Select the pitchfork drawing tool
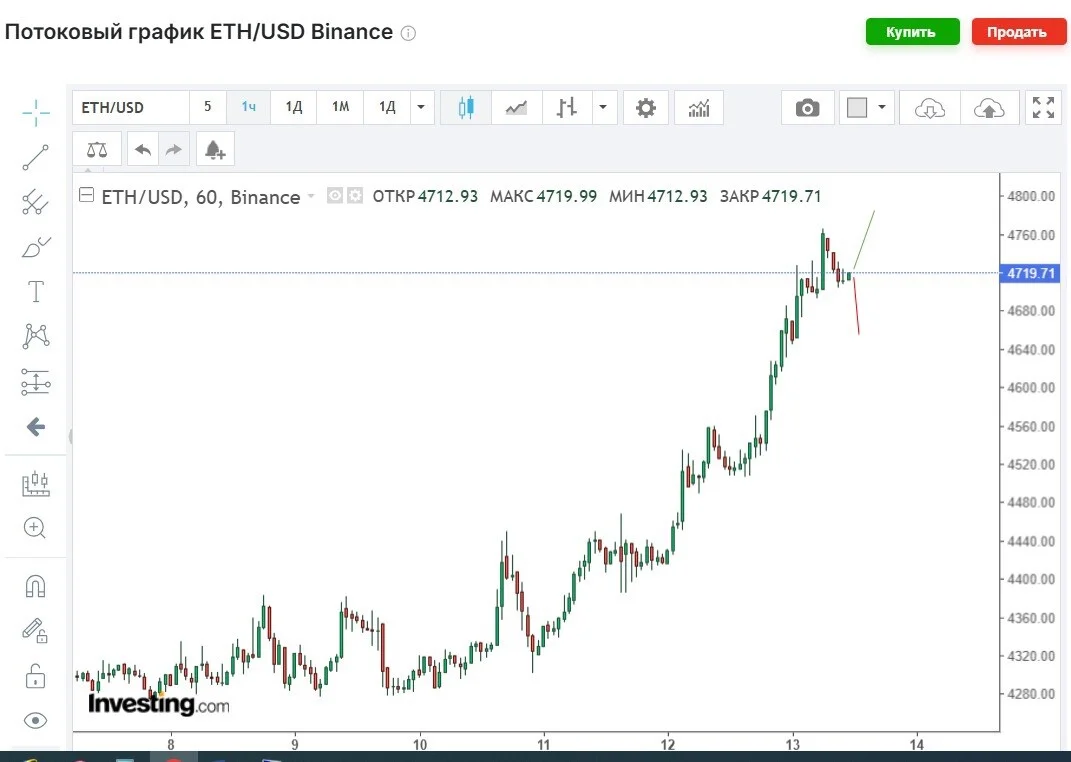The height and width of the screenshot is (762, 1071). 36,202
